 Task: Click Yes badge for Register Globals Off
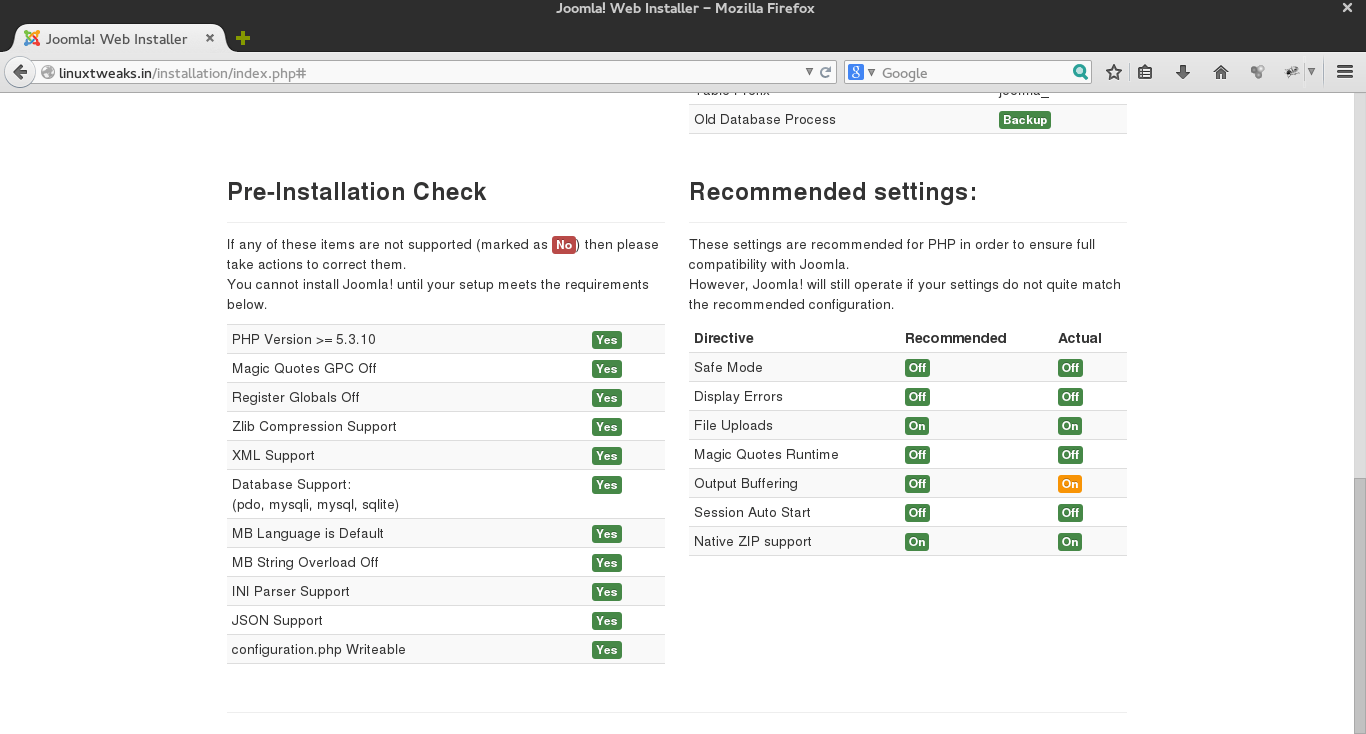tap(606, 398)
